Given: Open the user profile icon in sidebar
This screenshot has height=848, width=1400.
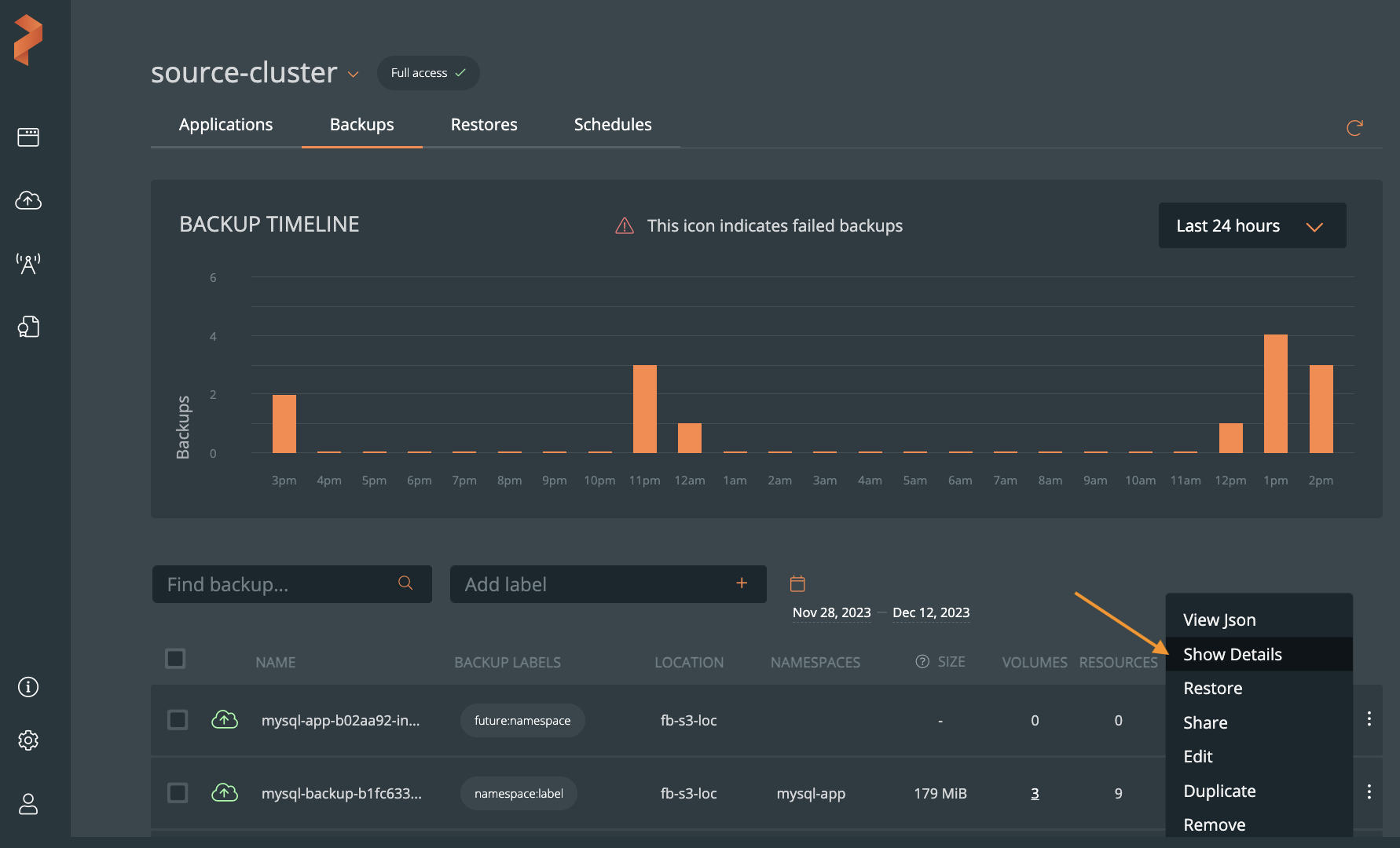Looking at the screenshot, I should click(28, 804).
